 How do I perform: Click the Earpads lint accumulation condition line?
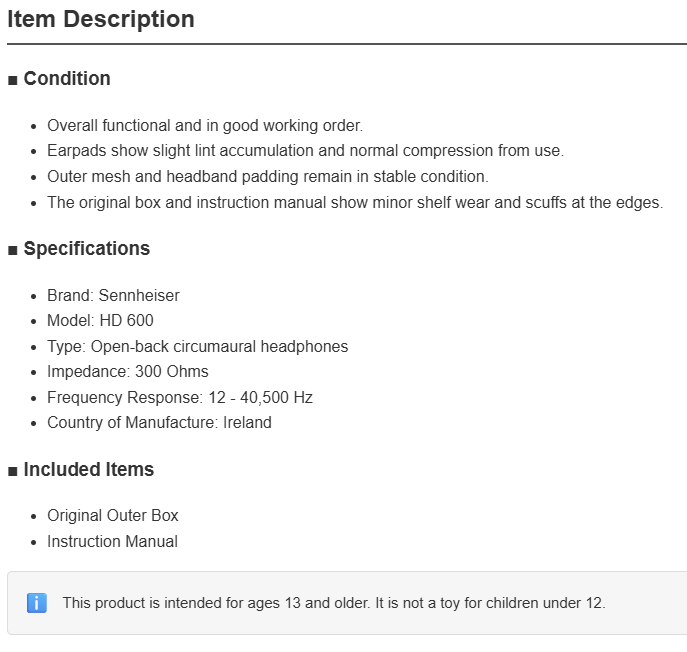pos(306,151)
